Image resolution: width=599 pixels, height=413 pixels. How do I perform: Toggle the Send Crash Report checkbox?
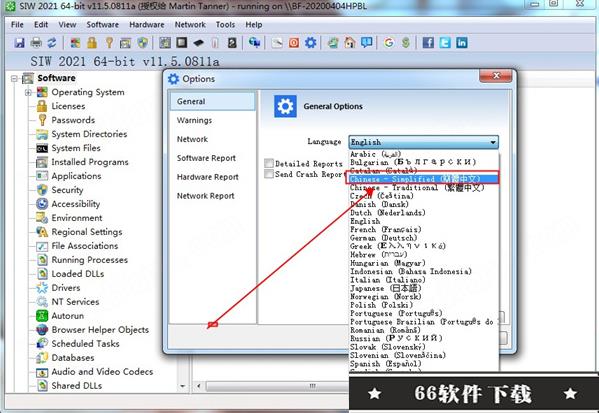[x=269, y=174]
